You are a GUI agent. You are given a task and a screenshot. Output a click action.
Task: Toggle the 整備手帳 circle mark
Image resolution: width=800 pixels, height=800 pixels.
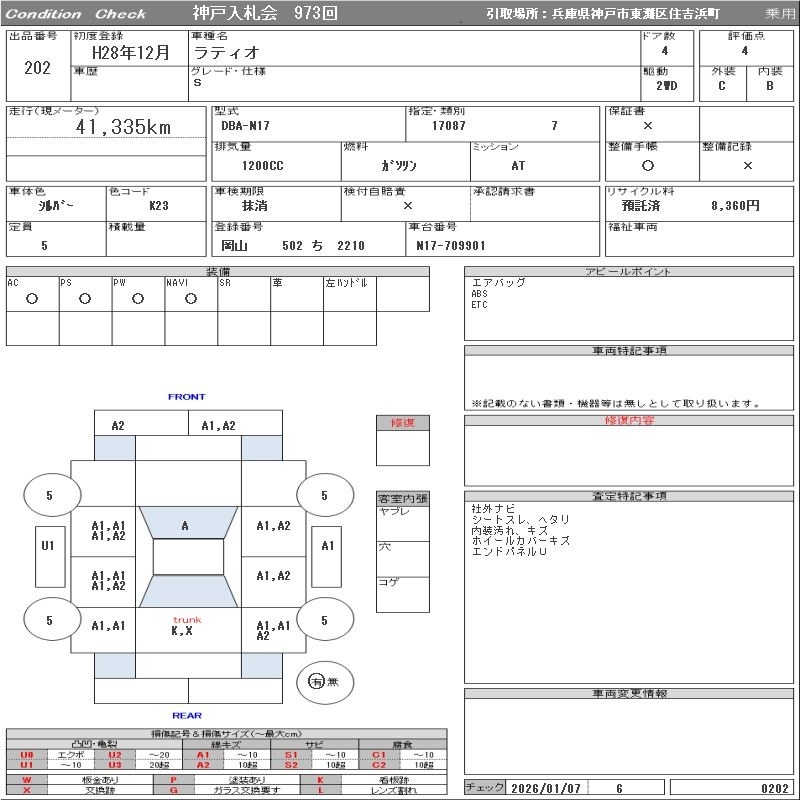tap(648, 165)
